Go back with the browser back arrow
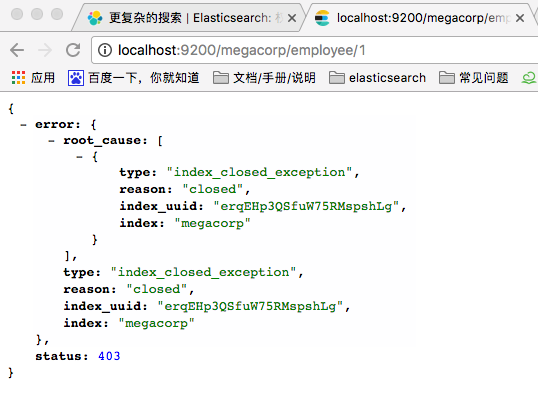This screenshot has width=538, height=410. [17, 50]
